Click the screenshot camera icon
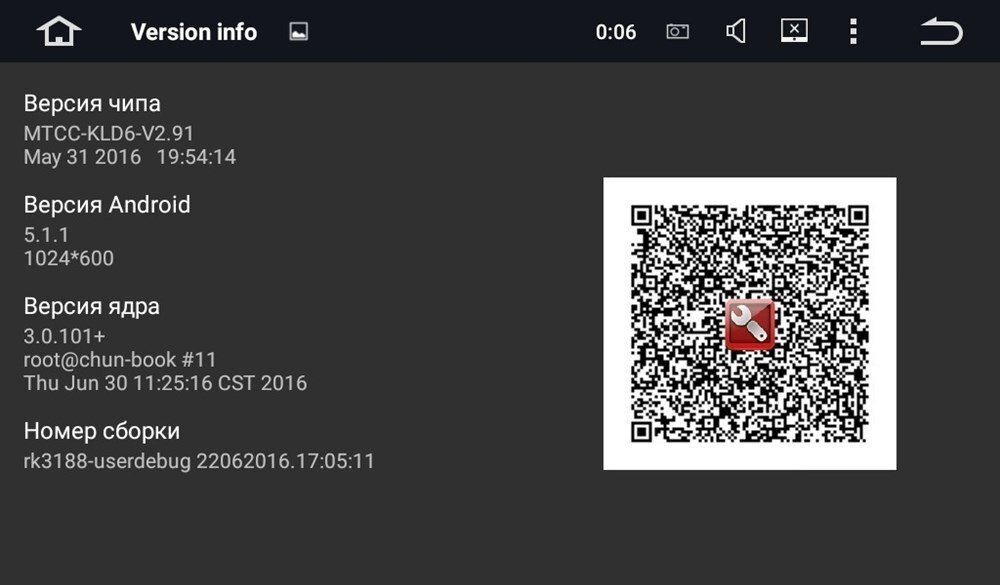Viewport: 1000px width, 585px height. (x=677, y=31)
